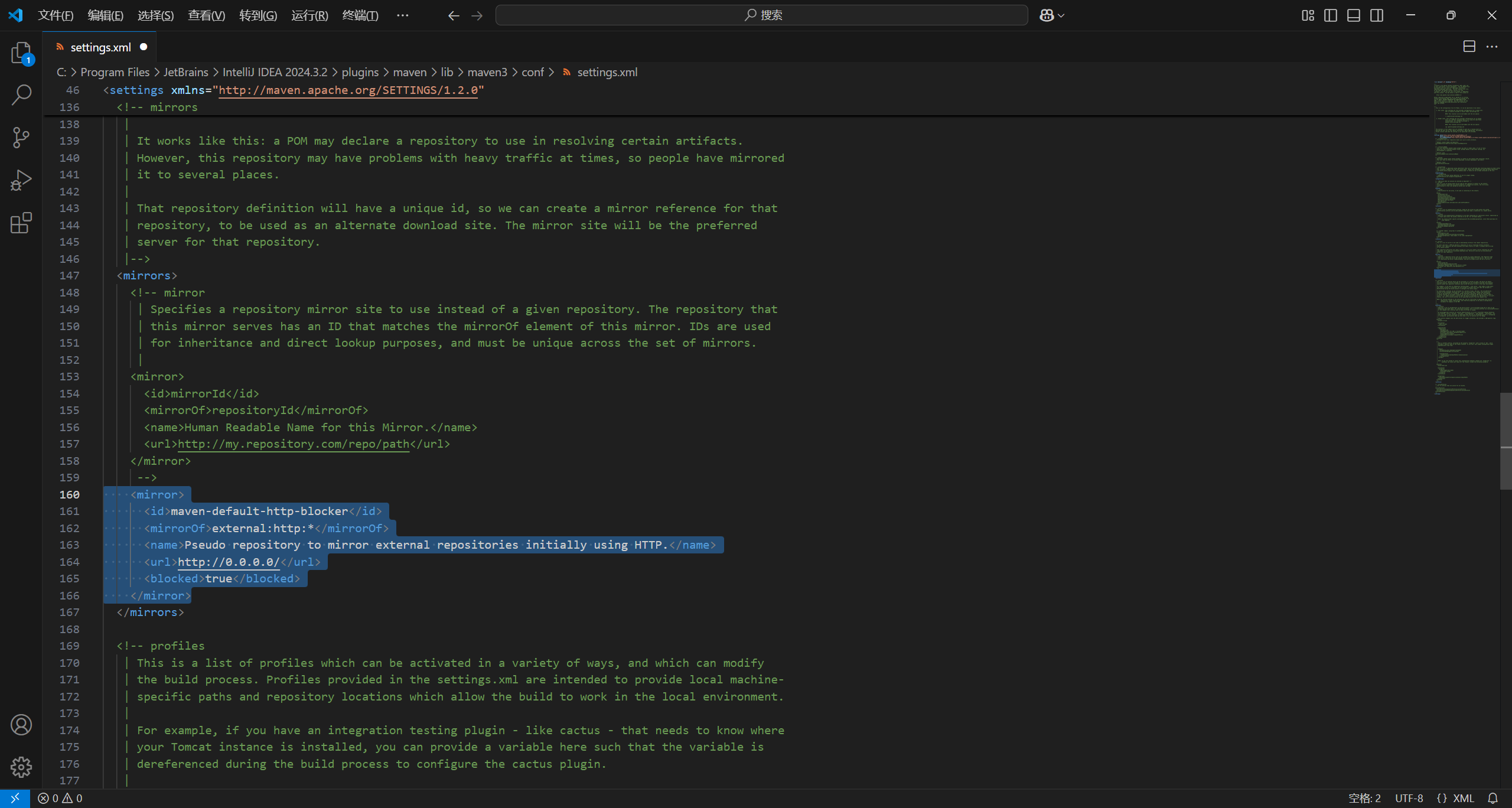Viewport: 1512px width, 808px height.
Task: Split the editor right
Action: point(1469,47)
